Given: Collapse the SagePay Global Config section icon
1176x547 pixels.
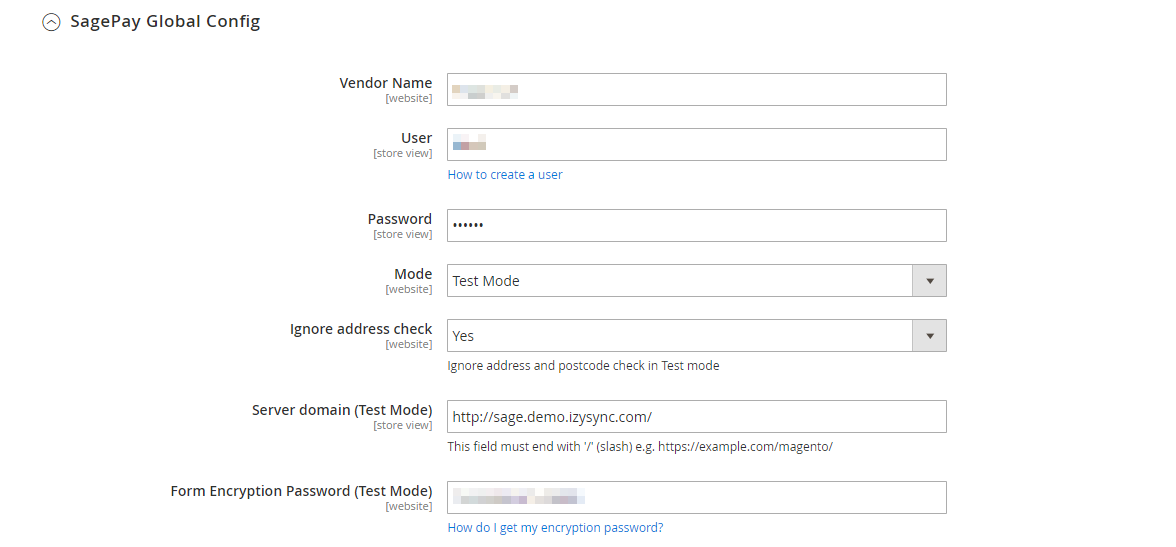Looking at the screenshot, I should click(x=51, y=23).
